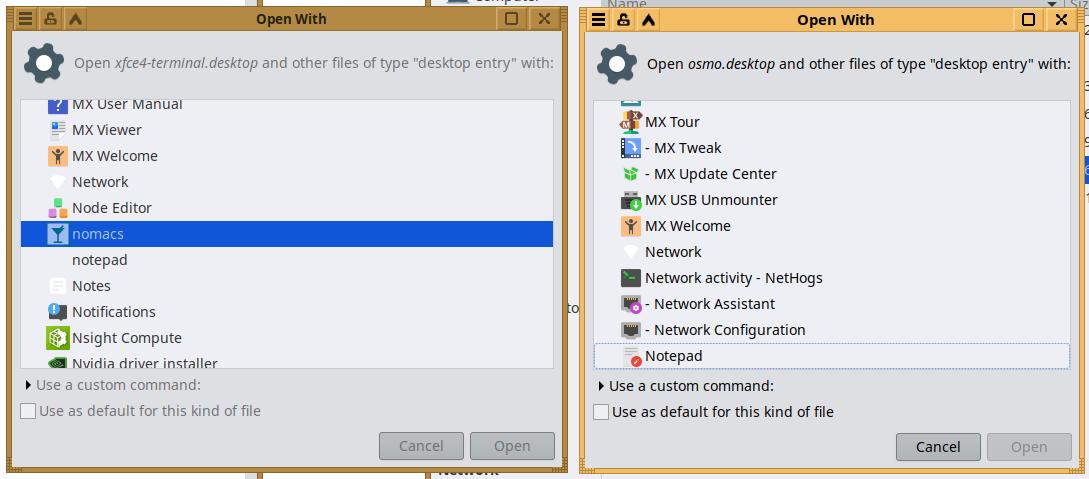Viewport: 1089px width, 479px height.
Task: Click Open in the xfce4-terminal dialog
Action: (x=511, y=446)
